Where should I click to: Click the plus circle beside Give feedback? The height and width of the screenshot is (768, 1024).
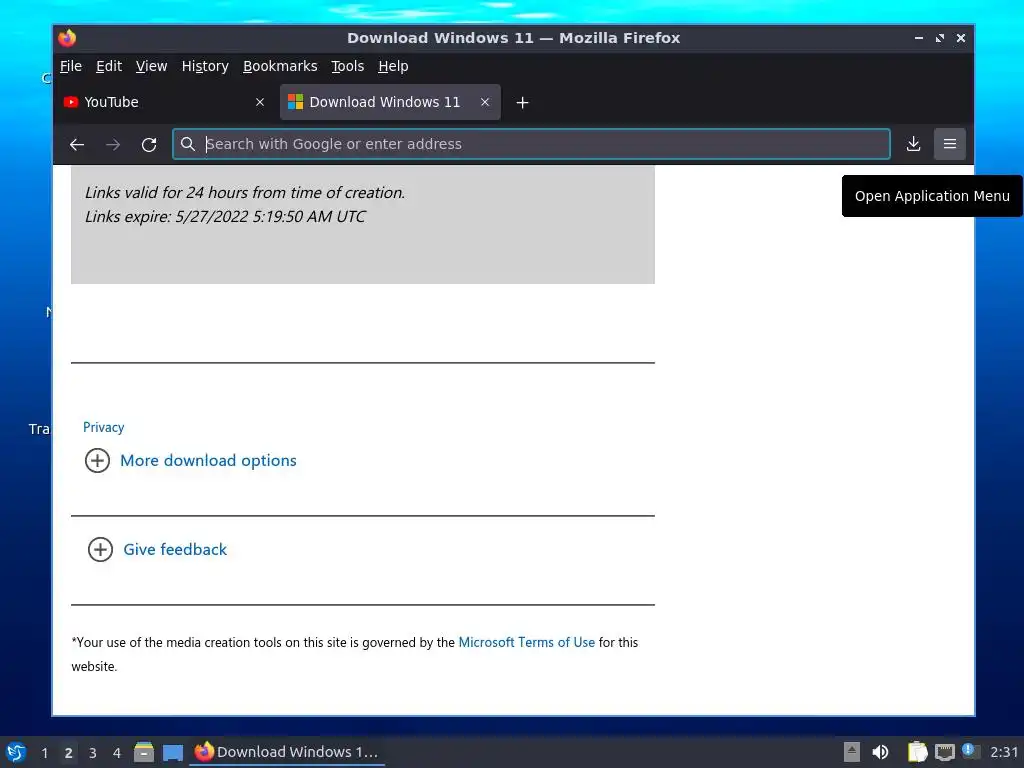click(x=100, y=549)
